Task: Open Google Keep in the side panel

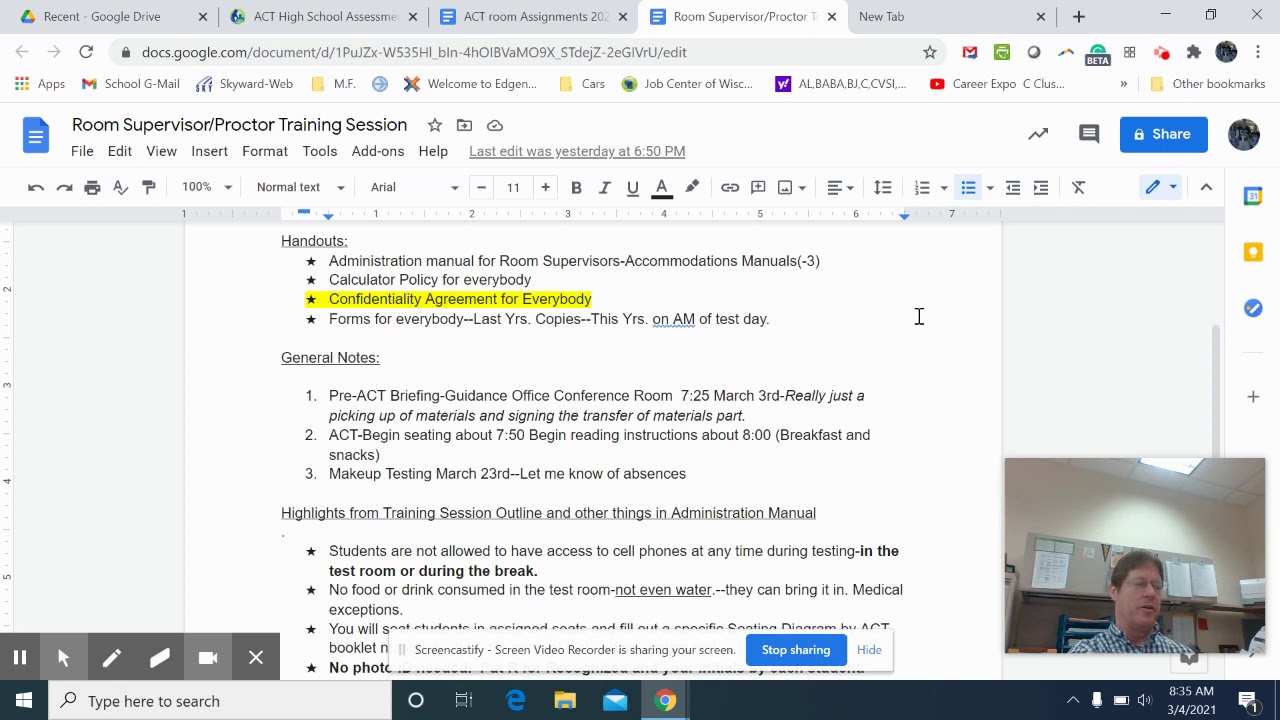Action: click(x=1253, y=252)
